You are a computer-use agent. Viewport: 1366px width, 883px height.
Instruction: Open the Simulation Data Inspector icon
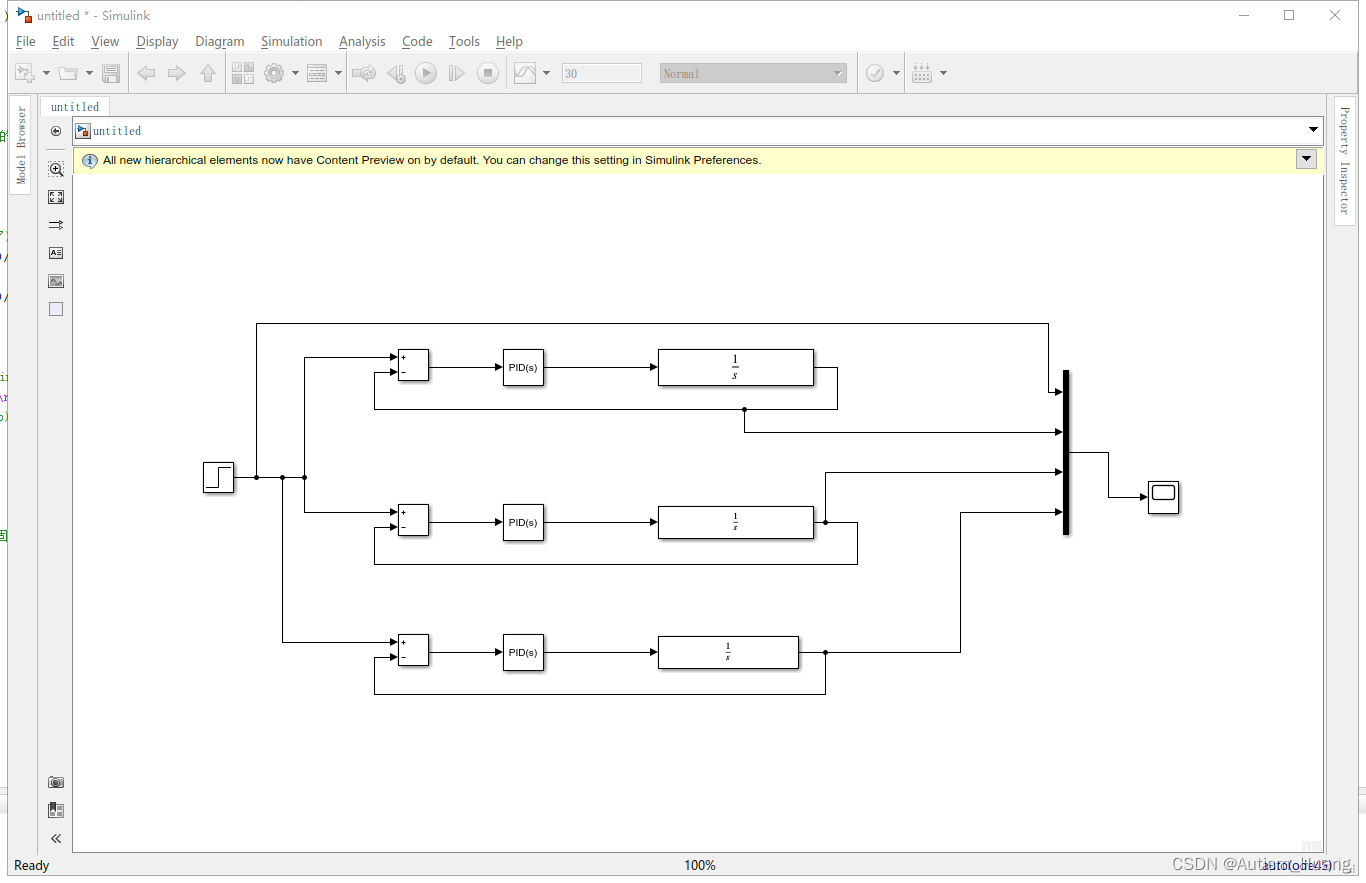click(525, 73)
